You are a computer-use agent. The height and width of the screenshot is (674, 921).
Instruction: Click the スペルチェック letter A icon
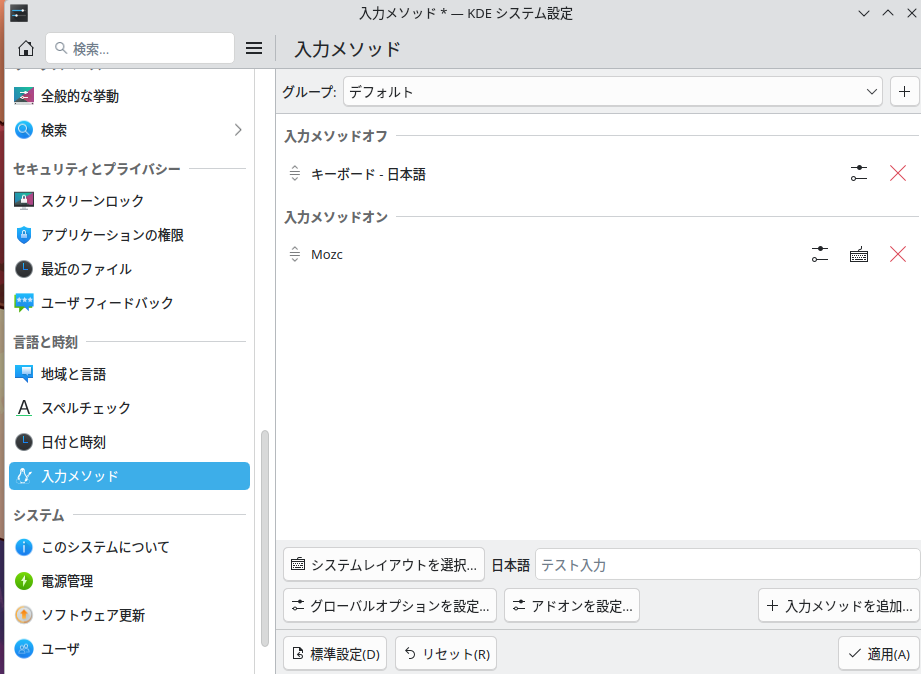tap(23, 408)
